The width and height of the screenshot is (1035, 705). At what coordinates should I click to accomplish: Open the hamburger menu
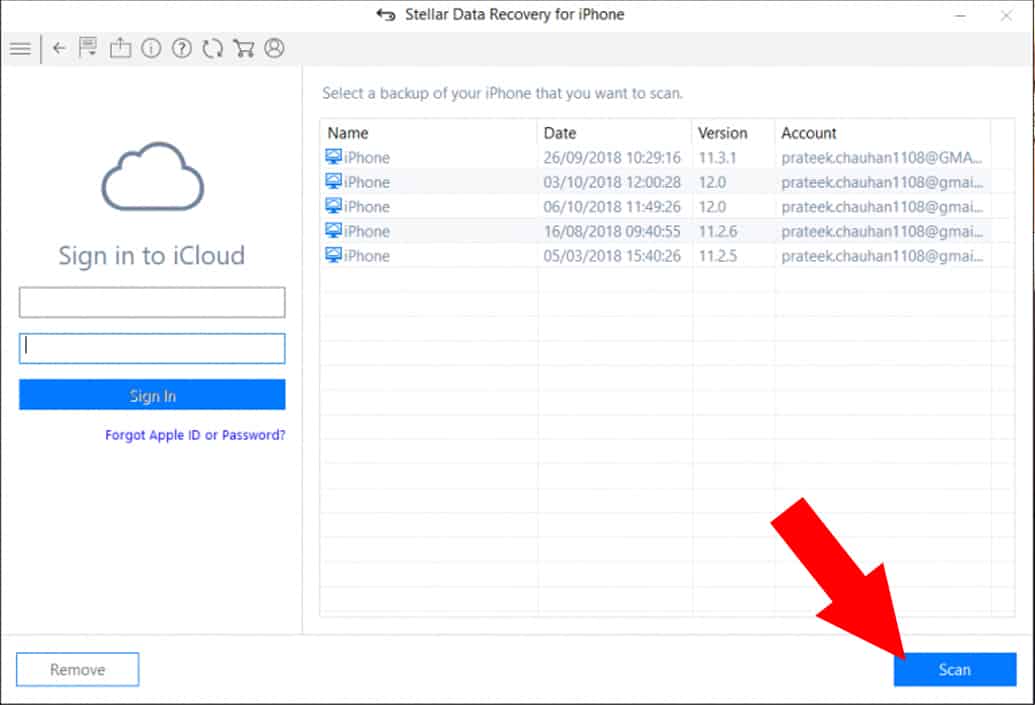tap(20, 48)
